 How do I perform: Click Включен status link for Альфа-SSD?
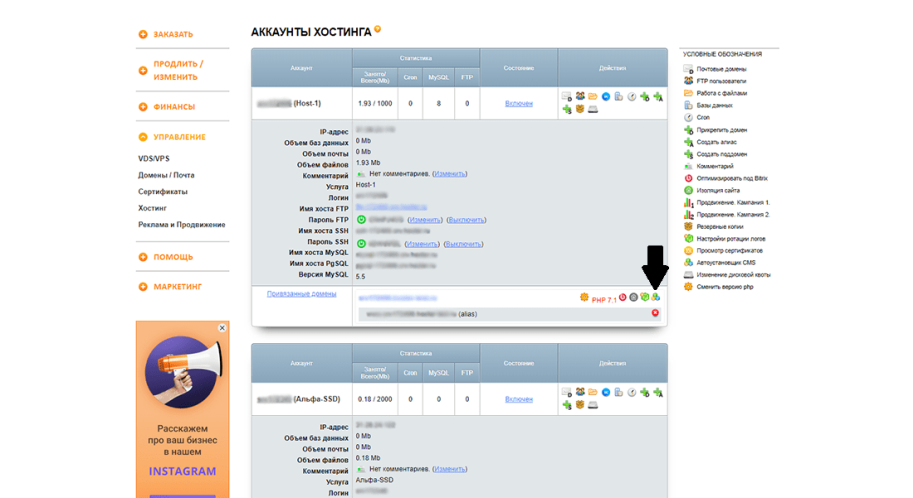point(519,400)
